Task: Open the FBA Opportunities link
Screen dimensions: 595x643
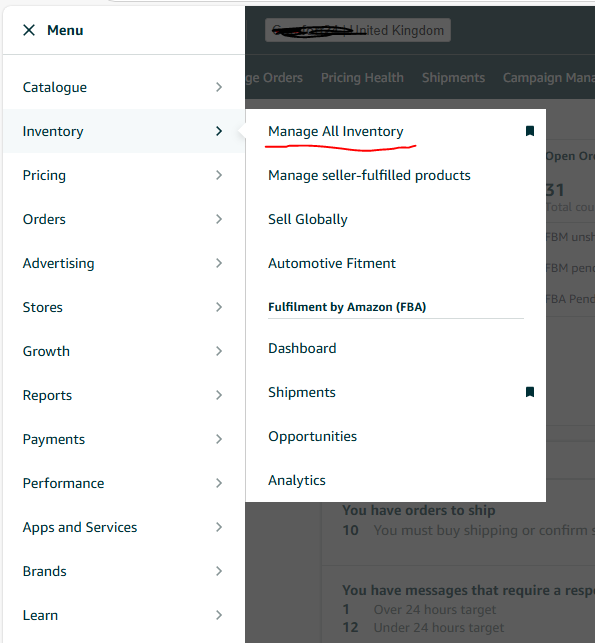Action: pos(312,436)
